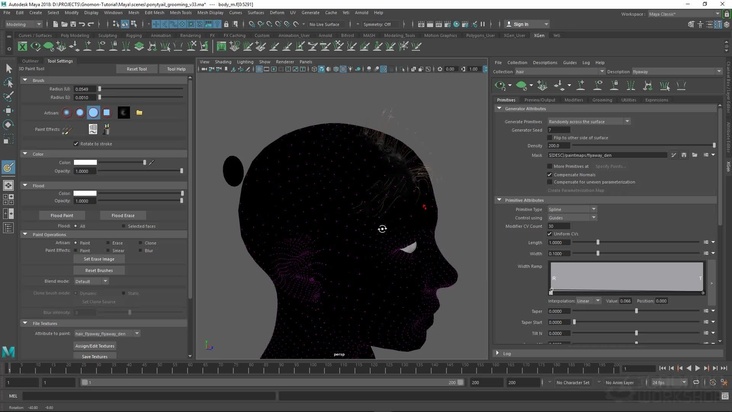Click the brush Color swatch
The image size is (732, 412).
[x=85, y=162]
